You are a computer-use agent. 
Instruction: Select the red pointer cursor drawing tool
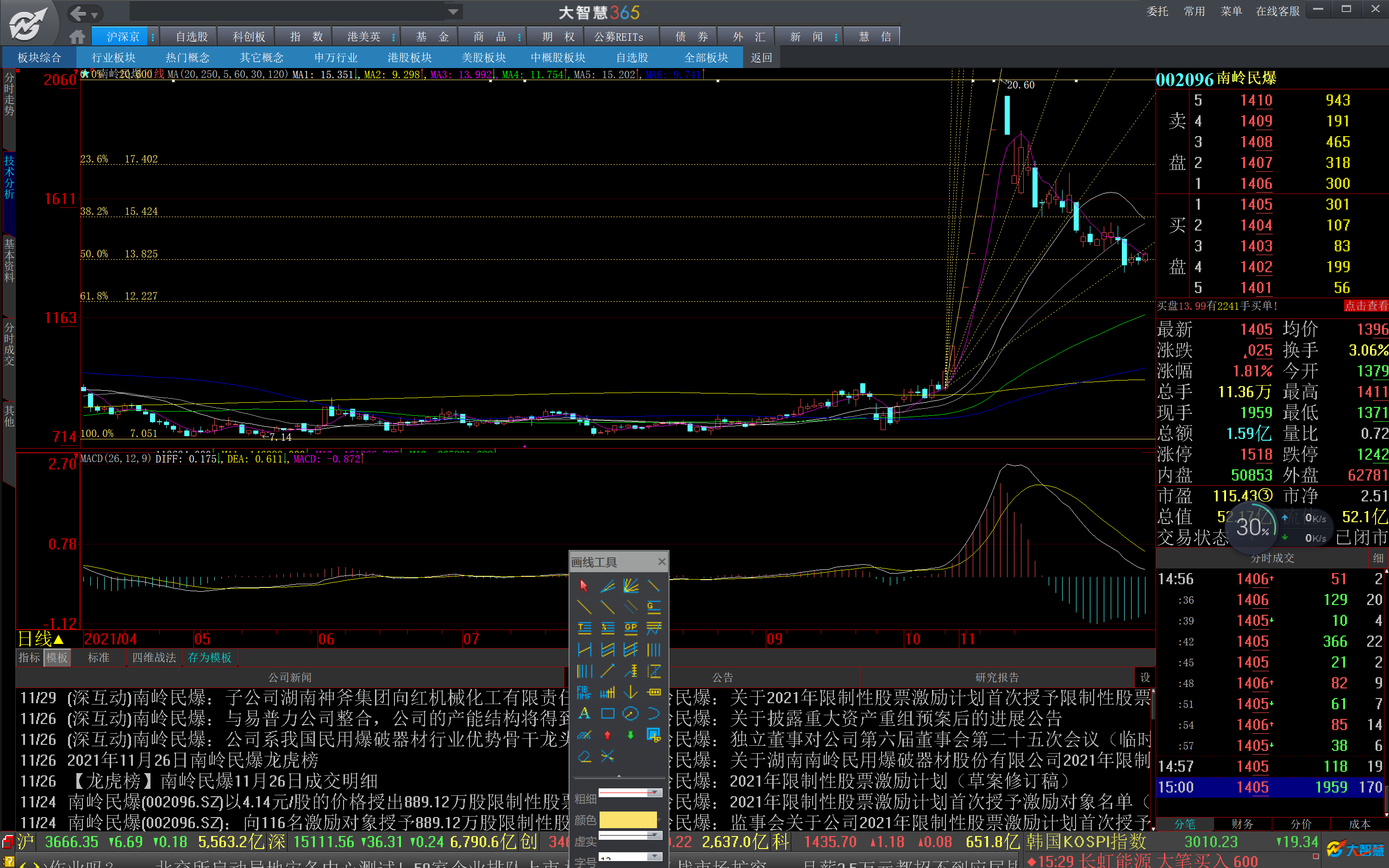[x=584, y=586]
